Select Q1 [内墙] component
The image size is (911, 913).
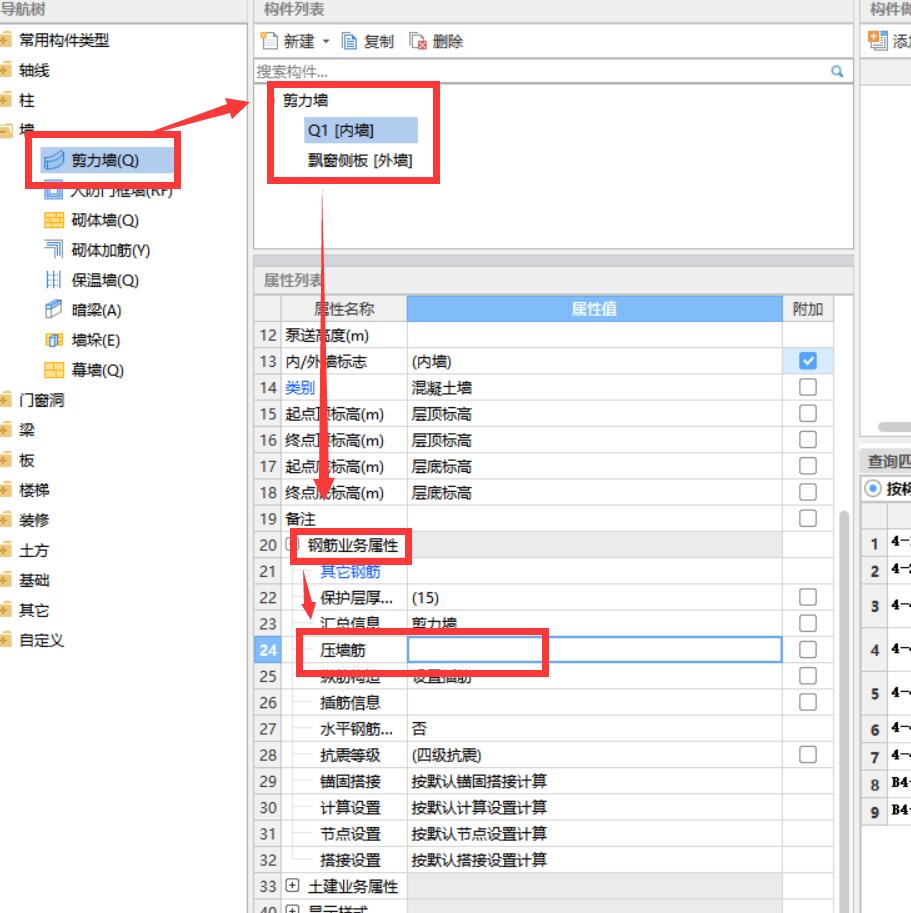[360, 130]
